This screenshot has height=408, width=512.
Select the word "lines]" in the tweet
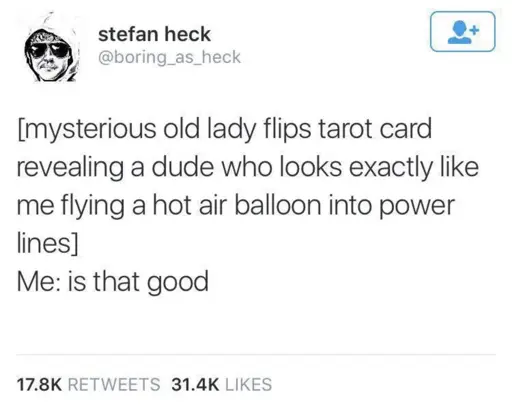tap(47, 243)
